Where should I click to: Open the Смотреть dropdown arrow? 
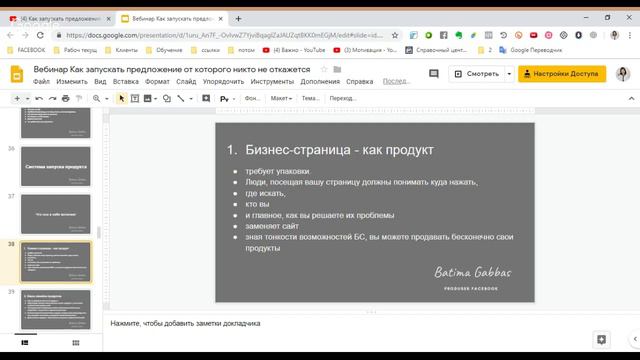(509, 74)
